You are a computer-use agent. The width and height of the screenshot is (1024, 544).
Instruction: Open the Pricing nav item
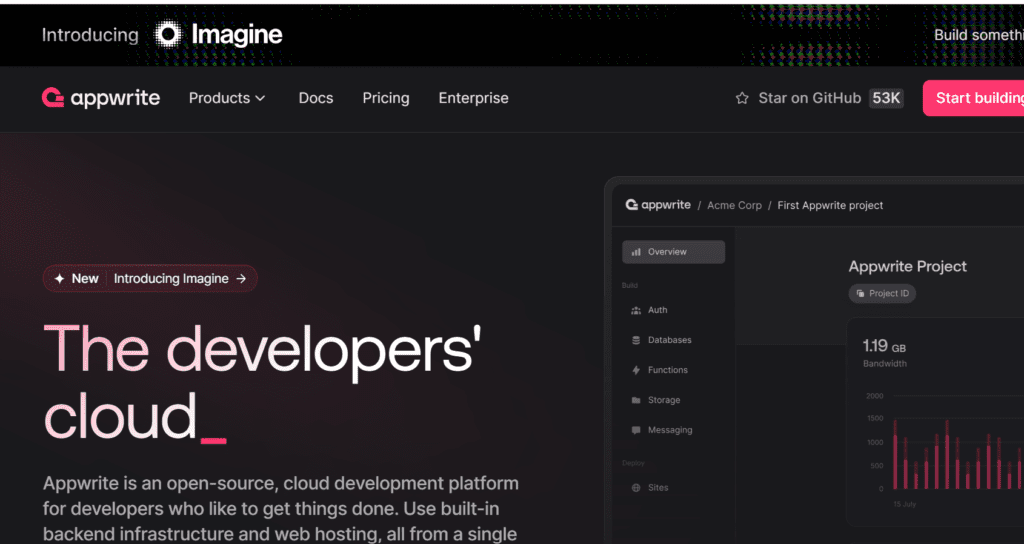(386, 98)
